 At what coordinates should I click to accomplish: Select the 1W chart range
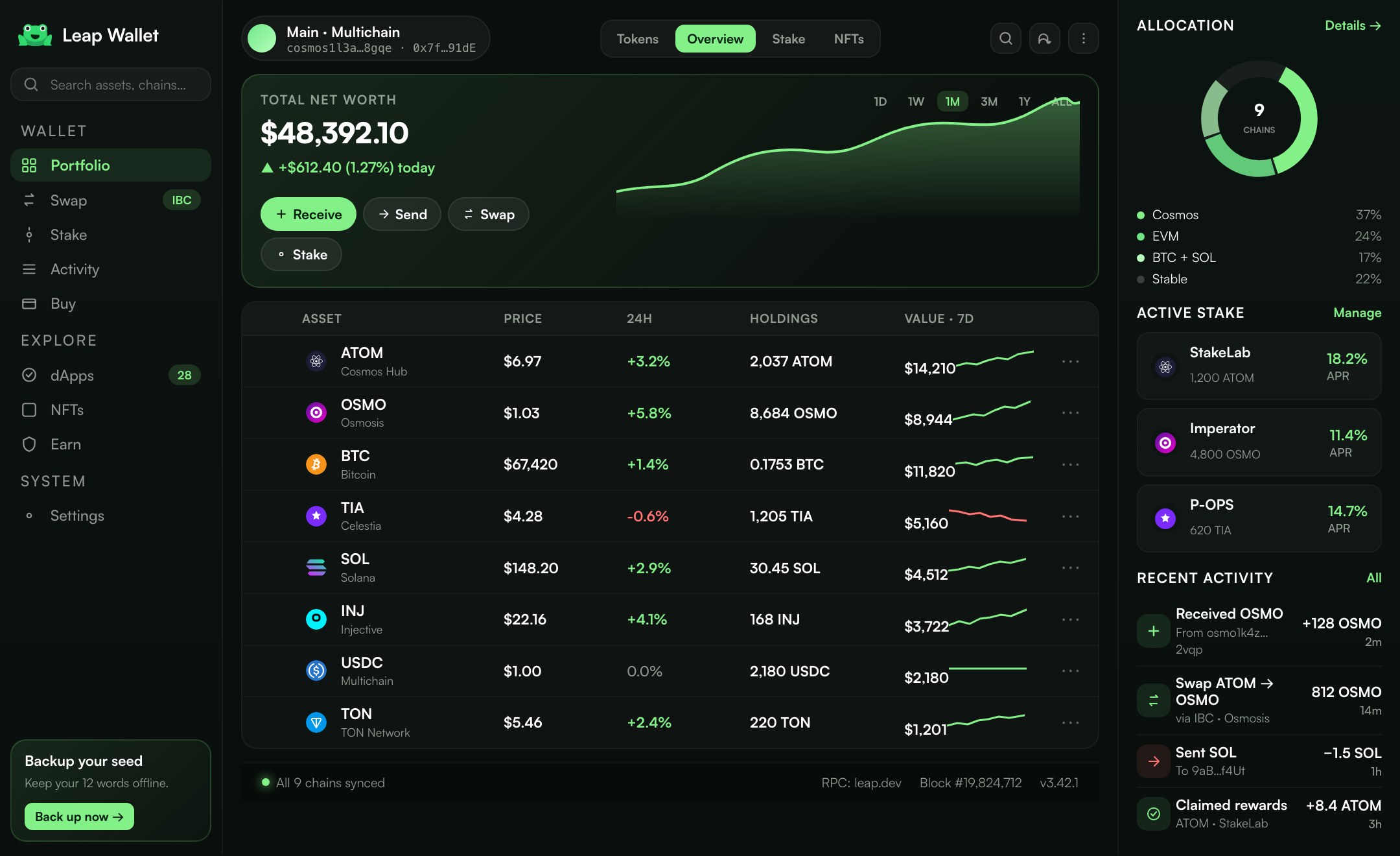(x=916, y=101)
